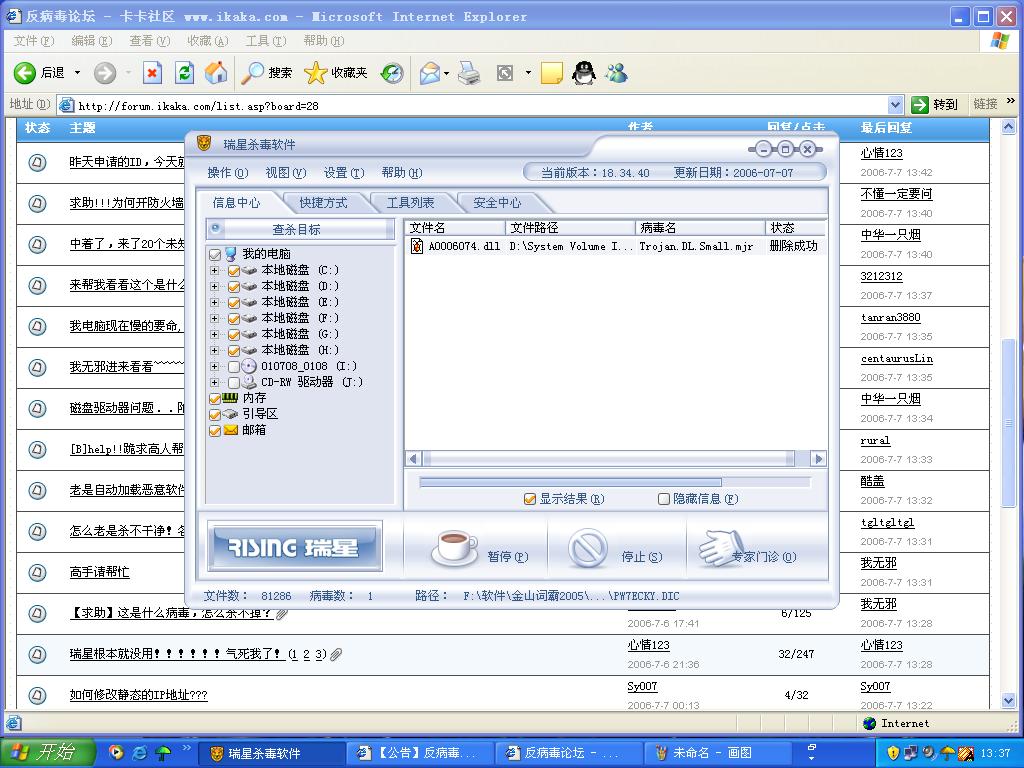
Task: Click the IE icon in Quick Launch
Action: [x=140, y=752]
